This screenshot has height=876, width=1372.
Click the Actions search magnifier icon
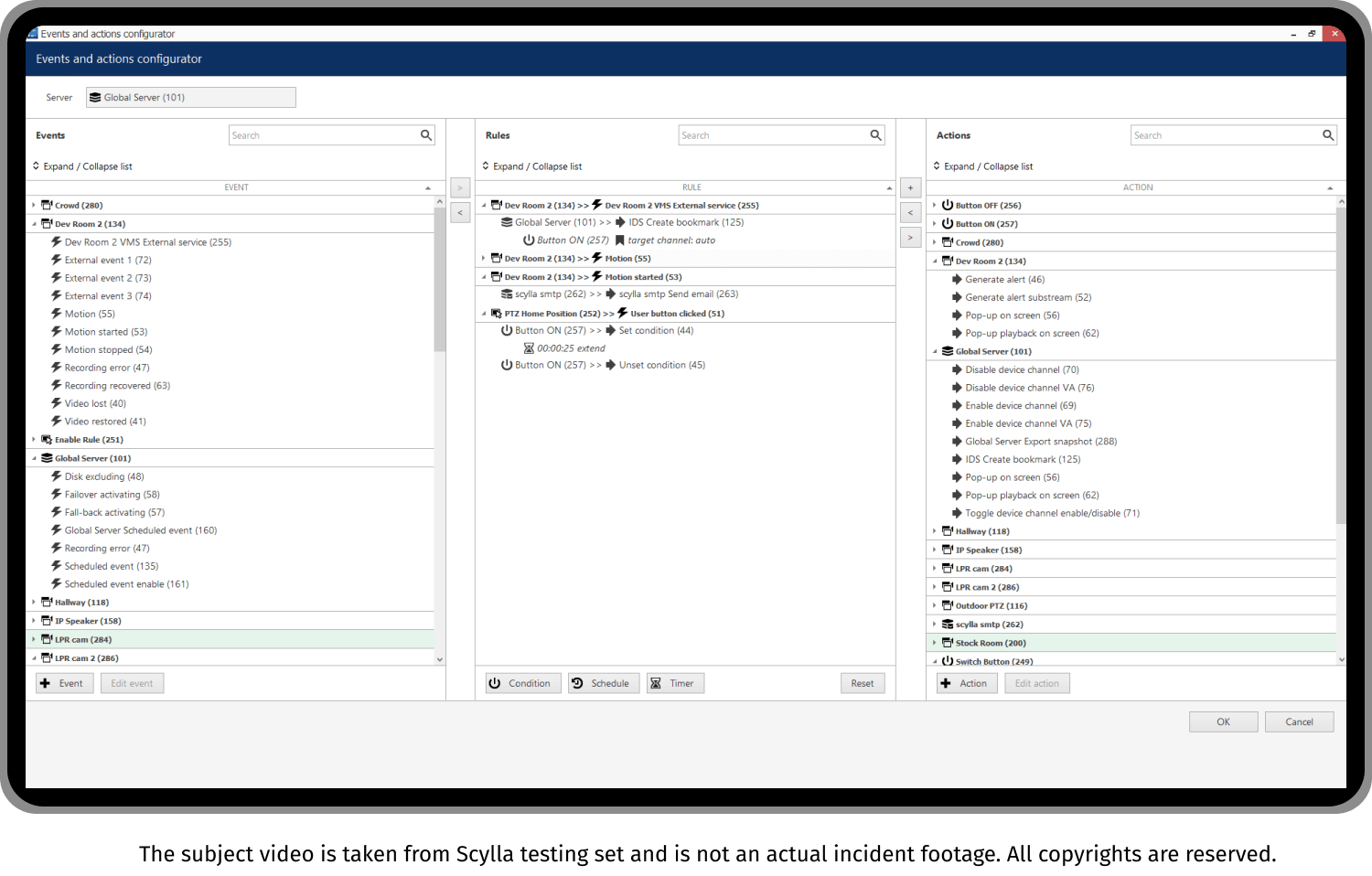pos(1327,135)
